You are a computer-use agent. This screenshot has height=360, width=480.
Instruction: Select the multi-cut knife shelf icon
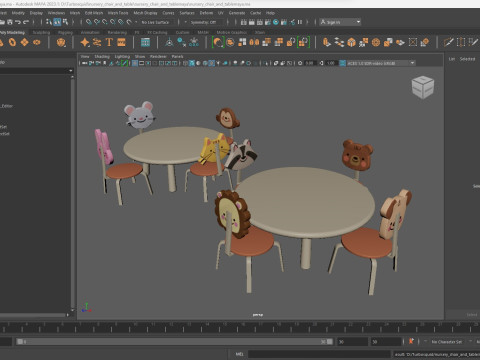coord(449,42)
